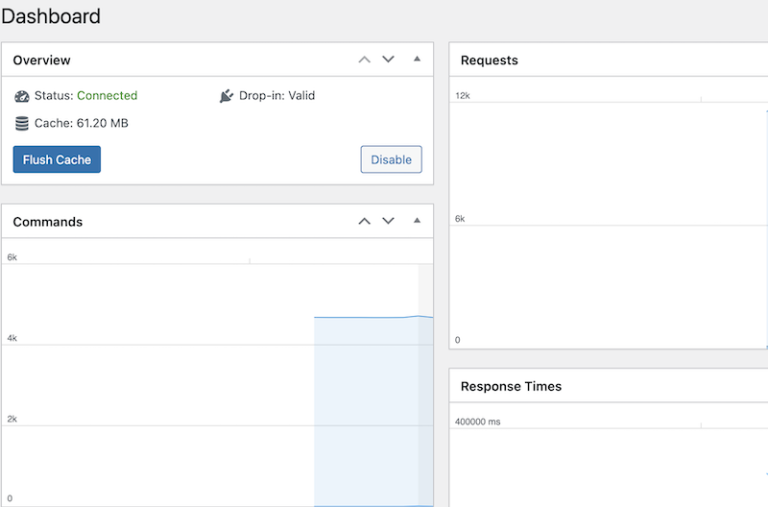Screen dimensions: 768x507
Task: Click the Drop-in: Valid label
Action: tap(277, 96)
